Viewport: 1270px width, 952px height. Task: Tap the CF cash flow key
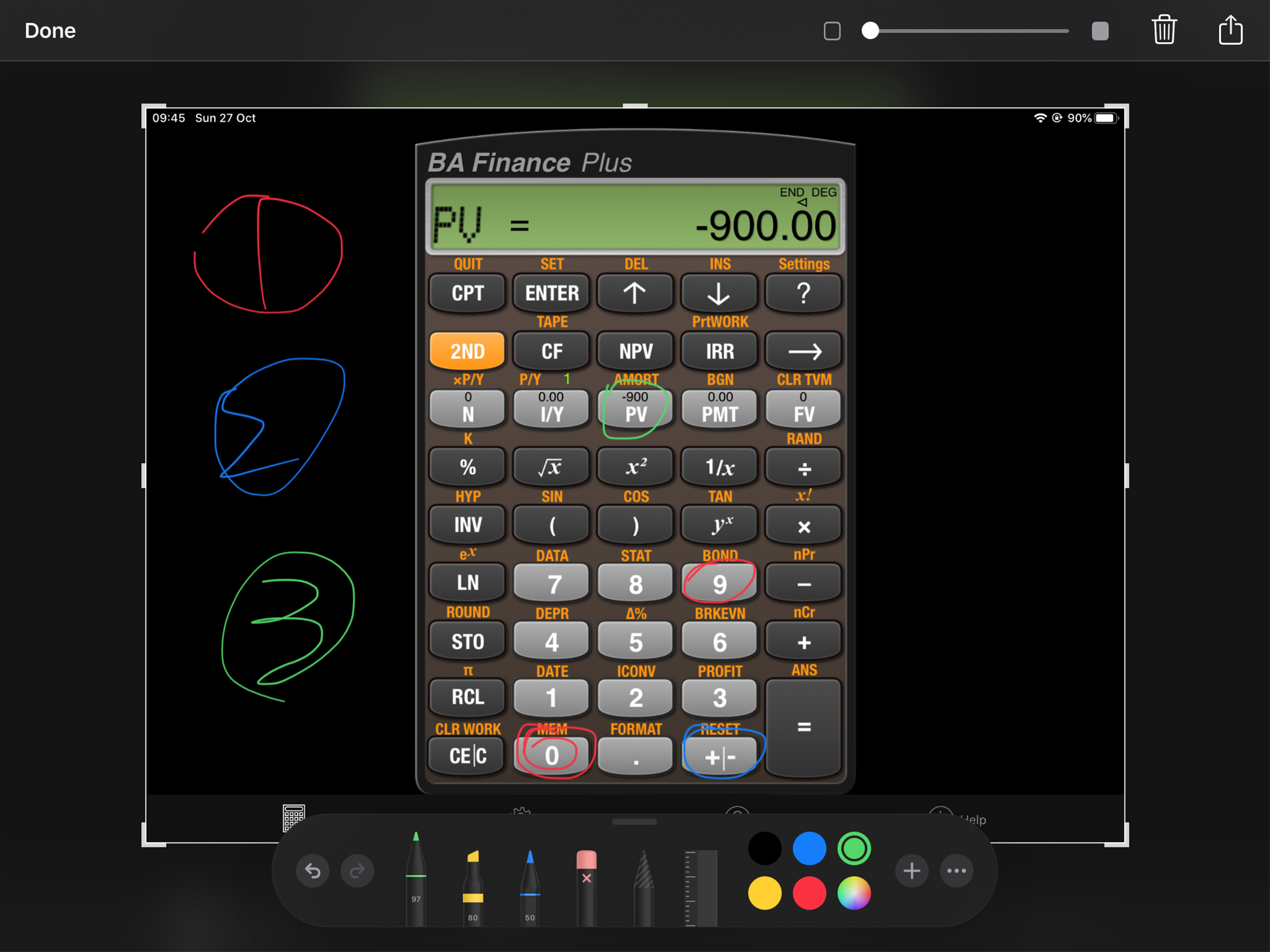coord(551,351)
